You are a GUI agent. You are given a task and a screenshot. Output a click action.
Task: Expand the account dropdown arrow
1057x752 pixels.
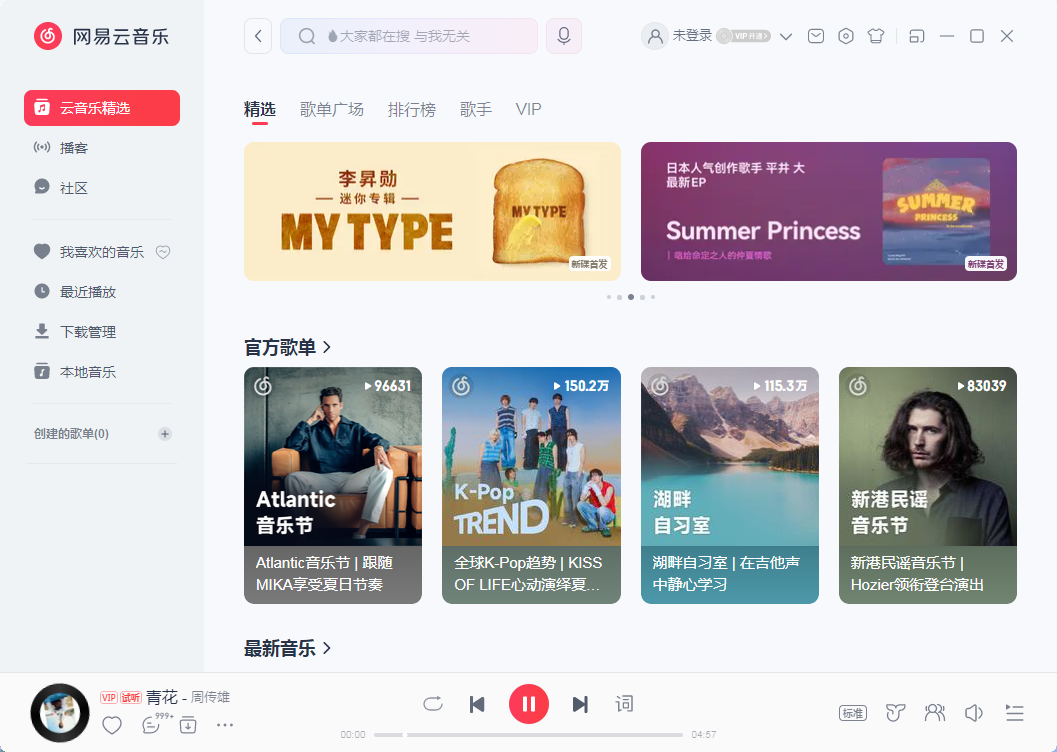click(785, 36)
